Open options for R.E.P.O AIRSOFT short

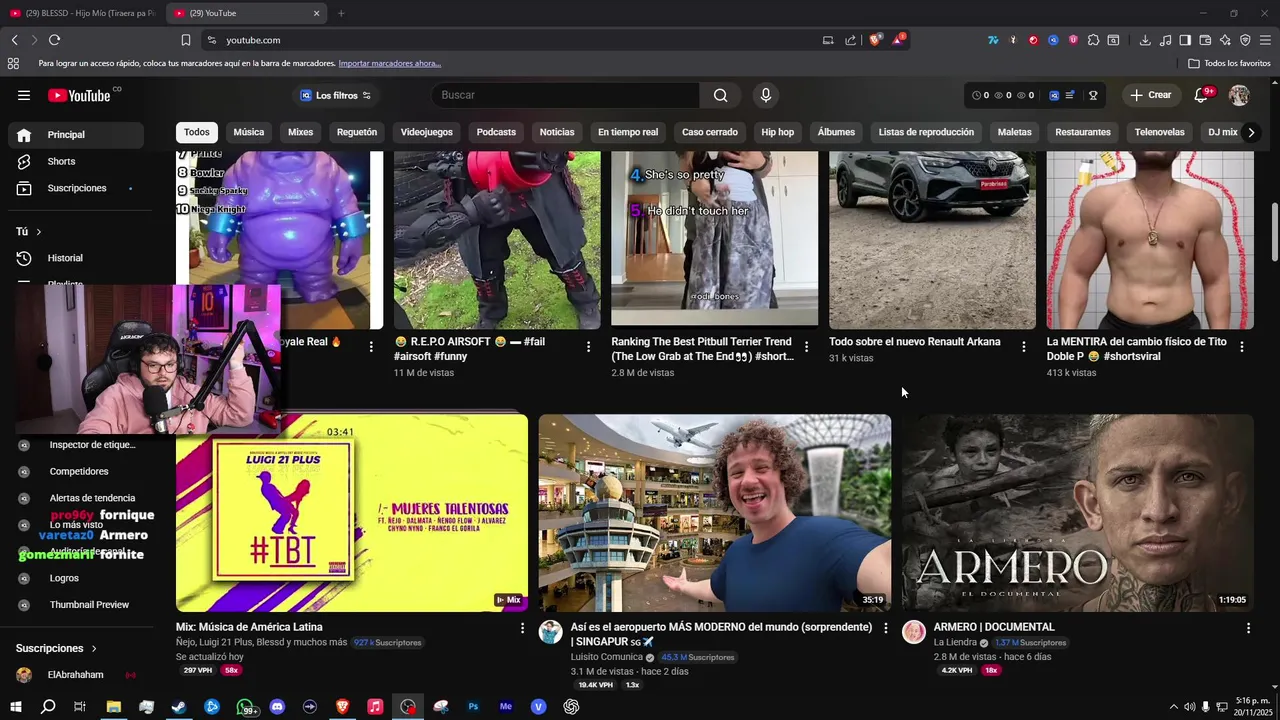tap(588, 346)
